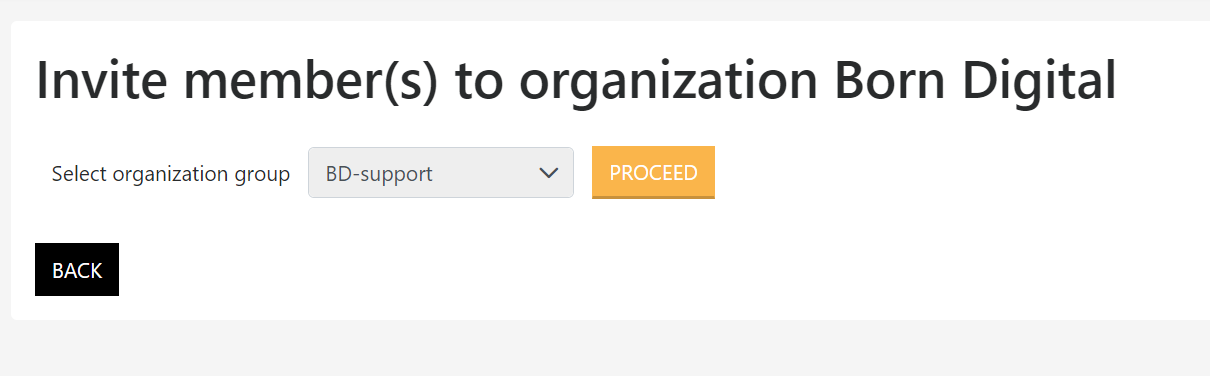Click the white BACK text on the black button
The height and width of the screenshot is (376, 1210).
[x=77, y=271]
